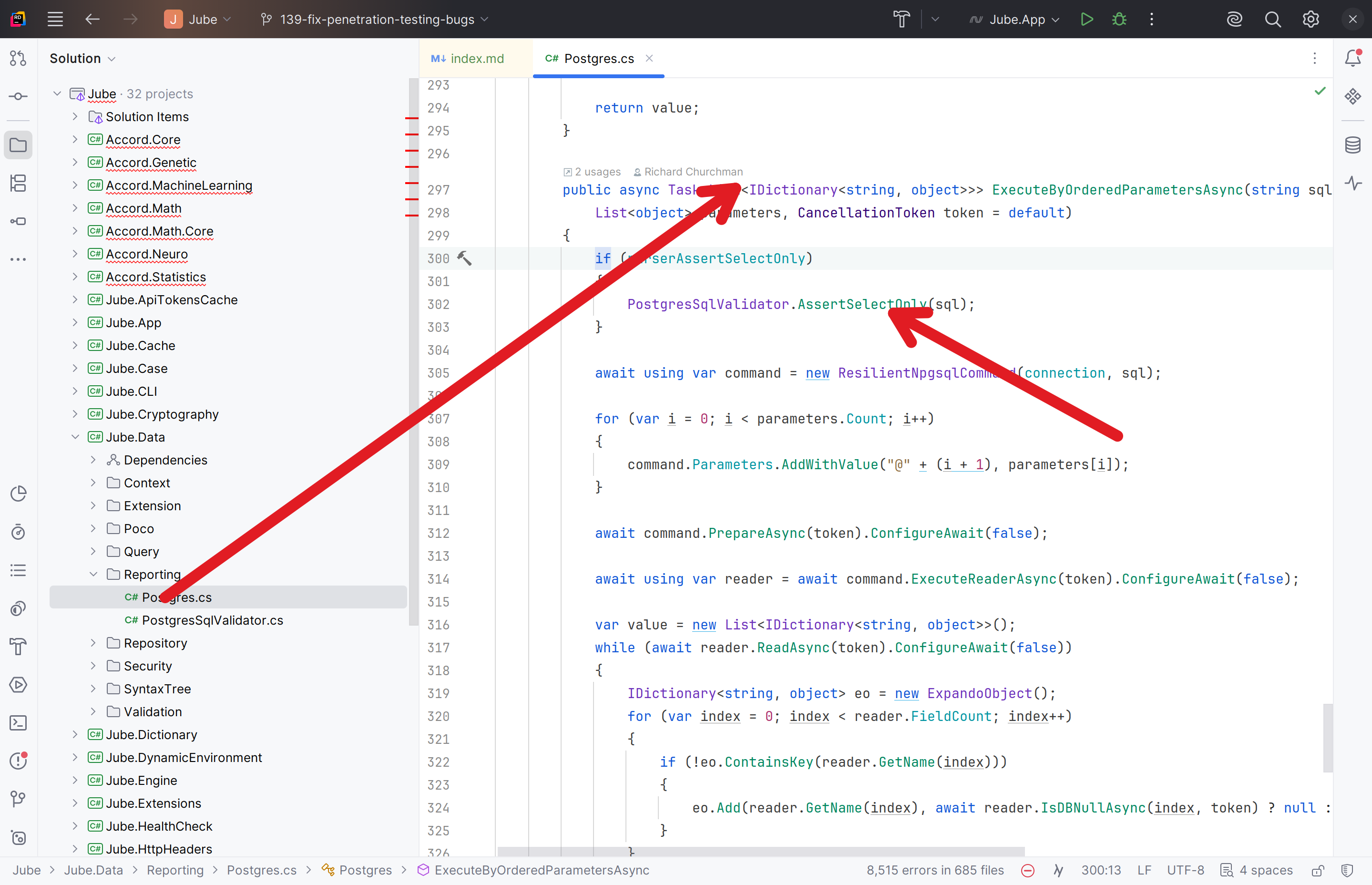This screenshot has height=885, width=1372.
Task: Expand the Jube.Engine project
Action: [75, 780]
